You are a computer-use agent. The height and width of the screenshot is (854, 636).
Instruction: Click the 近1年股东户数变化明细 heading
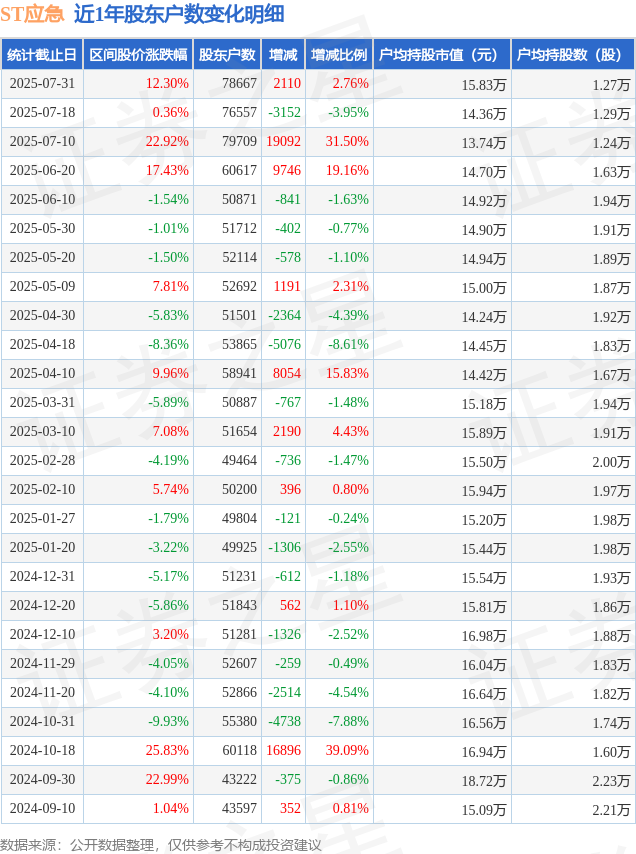click(x=179, y=14)
